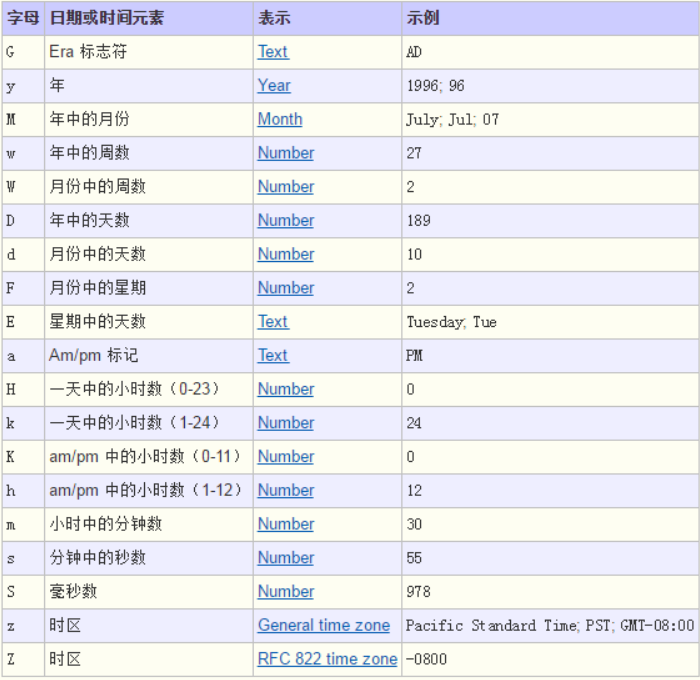The height and width of the screenshot is (680, 700).
Task: Open the Number link for am/pm 中的小时数（1-12）
Action: click(286, 490)
